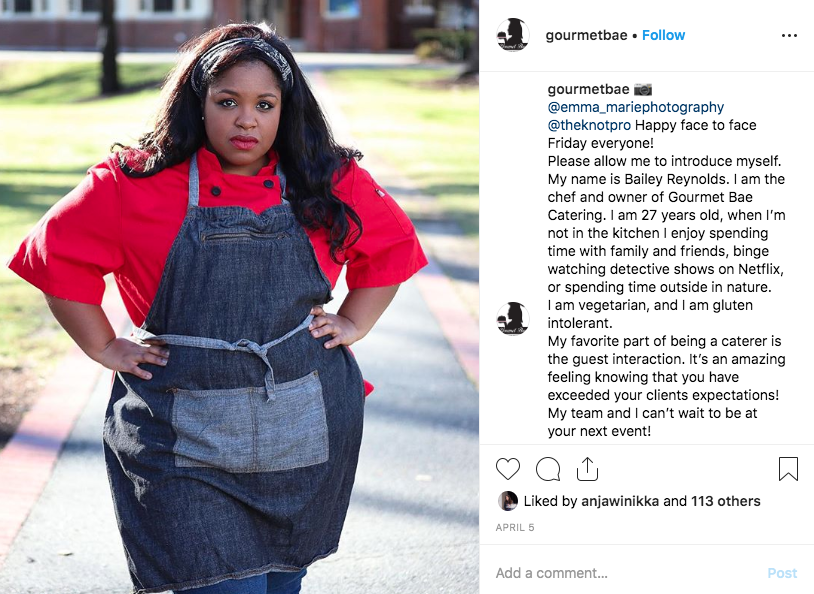Open gourmetbae username in post header
Screen dimensions: 814x594
[586, 35]
